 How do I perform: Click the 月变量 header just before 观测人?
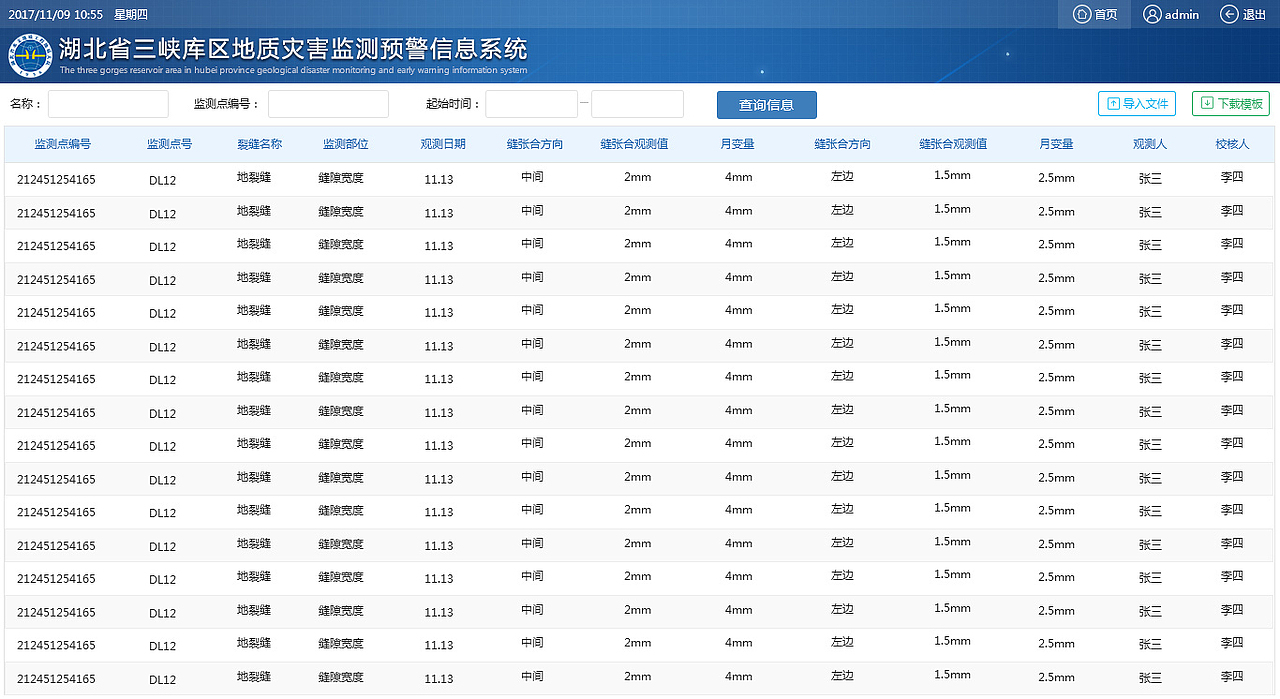coord(1056,144)
